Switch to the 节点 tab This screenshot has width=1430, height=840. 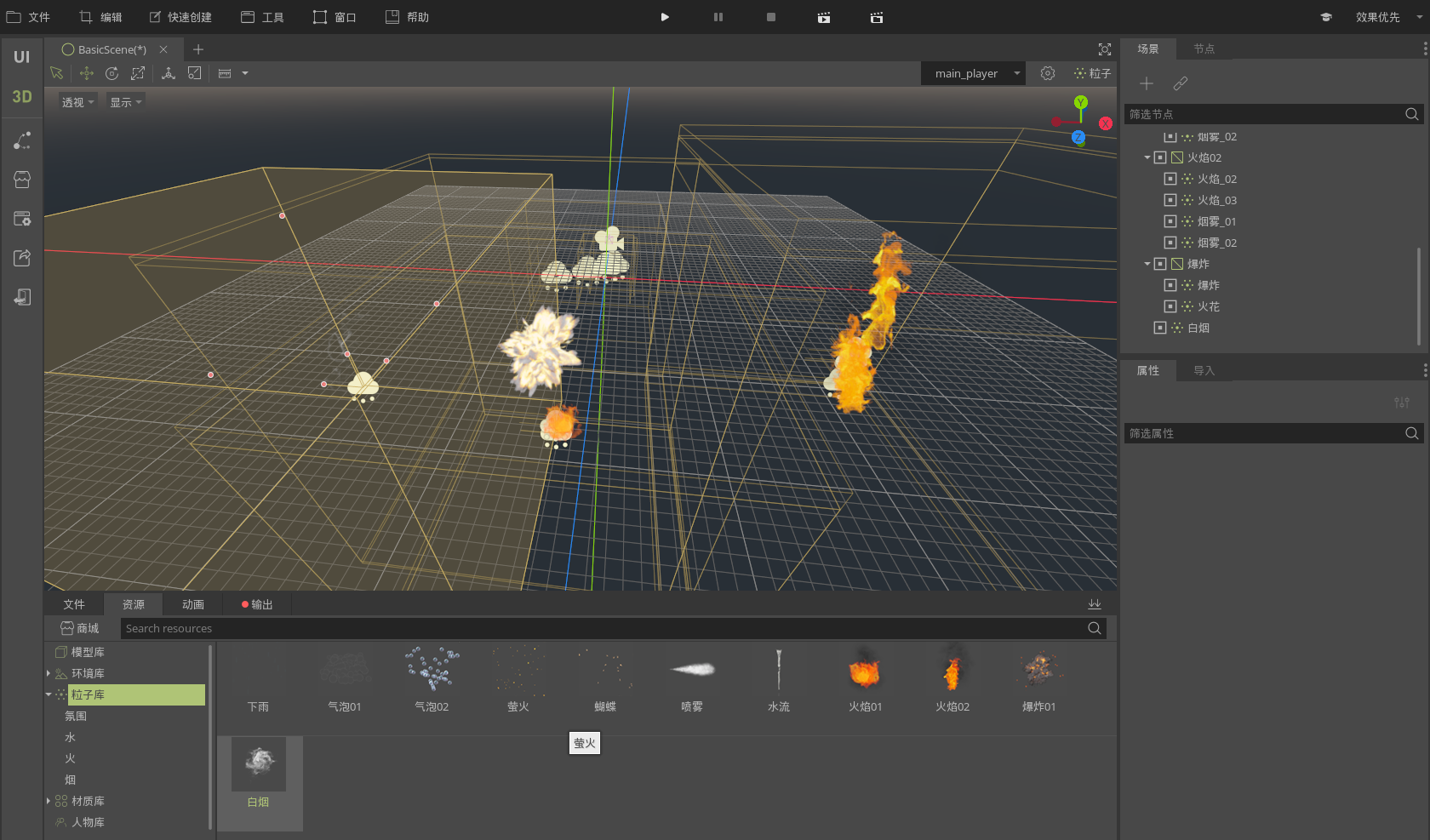point(1204,49)
